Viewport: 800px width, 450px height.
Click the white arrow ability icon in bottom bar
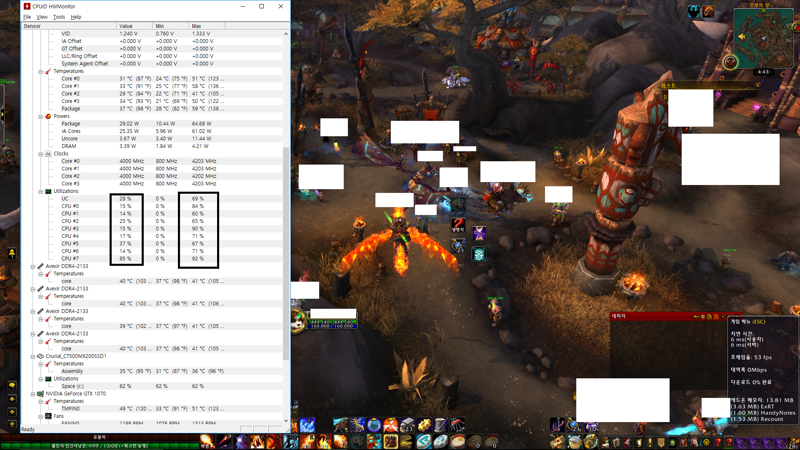click(x=424, y=441)
